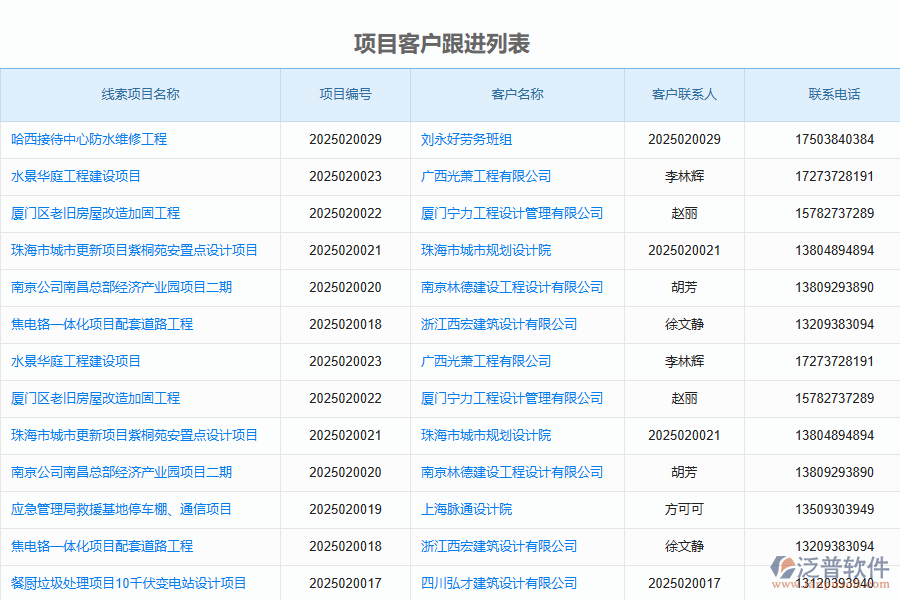
Task: Click the 线索项目名称 column header
Action: pyautogui.click(x=141, y=94)
